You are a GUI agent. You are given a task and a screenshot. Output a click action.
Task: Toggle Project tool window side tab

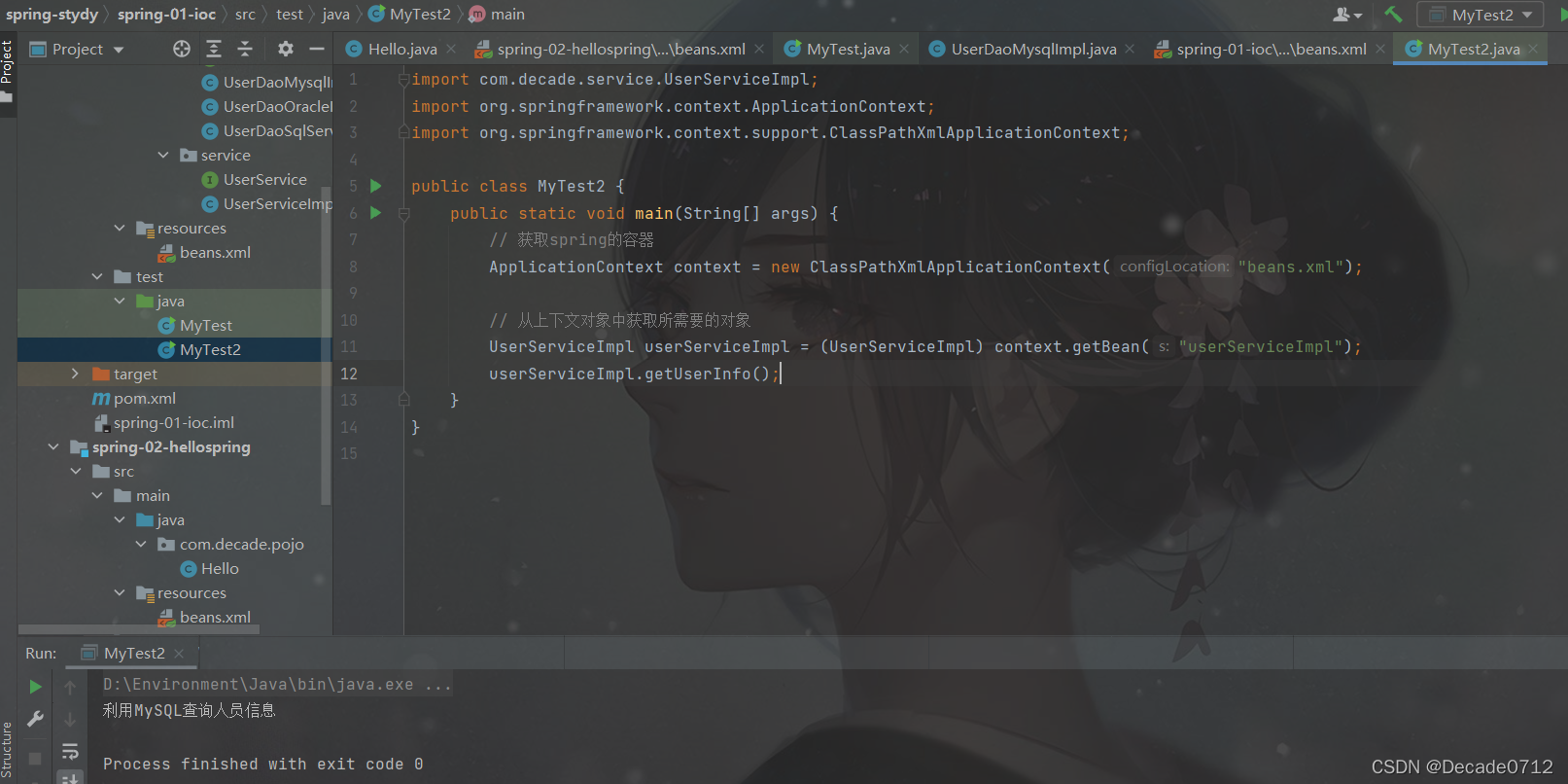pos(8,73)
